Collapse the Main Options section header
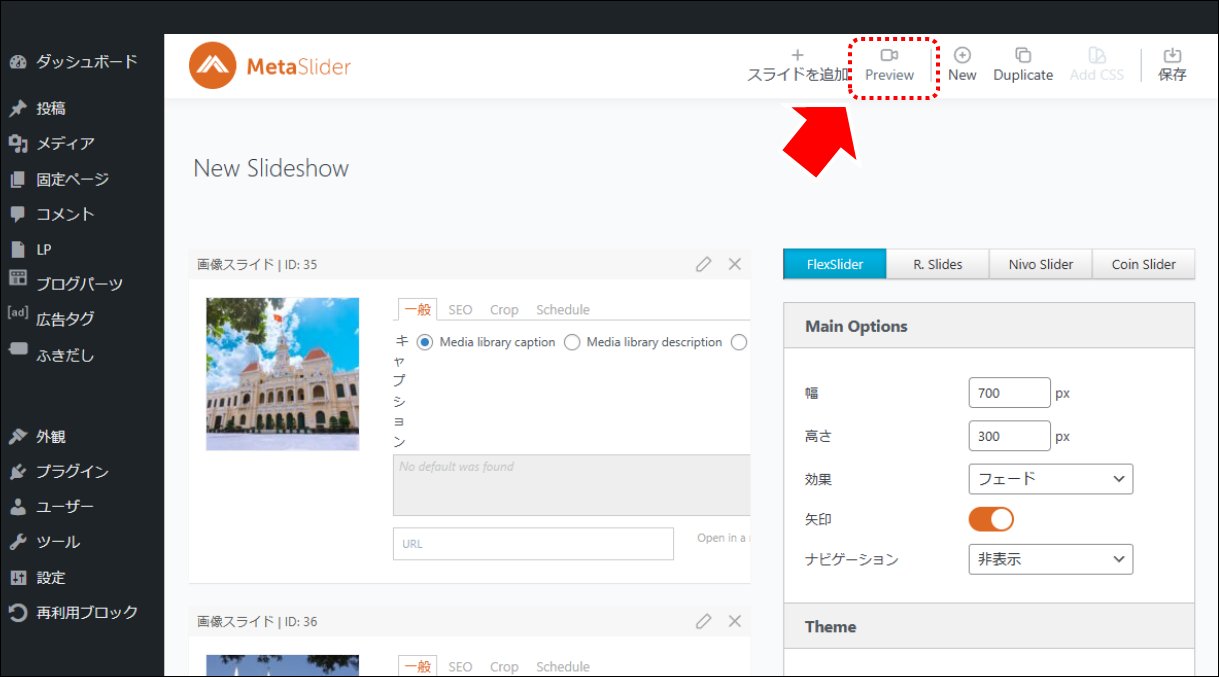 pyautogui.click(x=988, y=326)
